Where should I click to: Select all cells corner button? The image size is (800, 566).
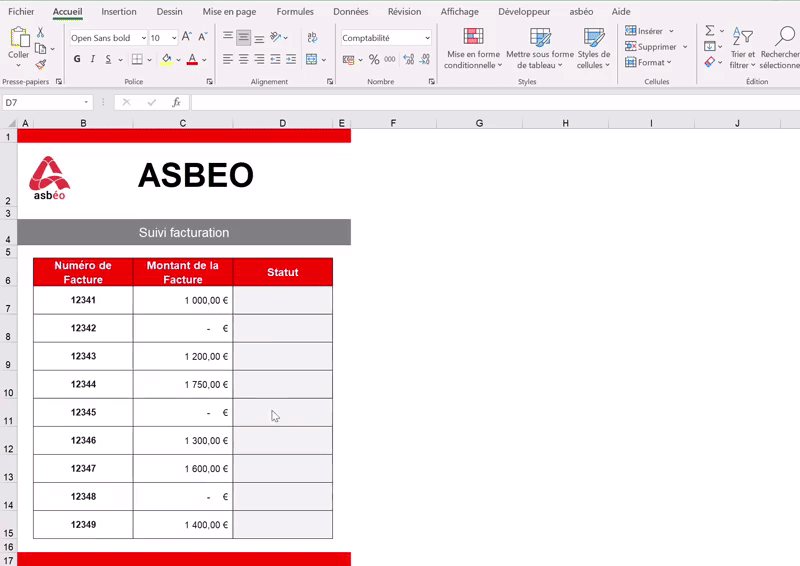pos(12,123)
